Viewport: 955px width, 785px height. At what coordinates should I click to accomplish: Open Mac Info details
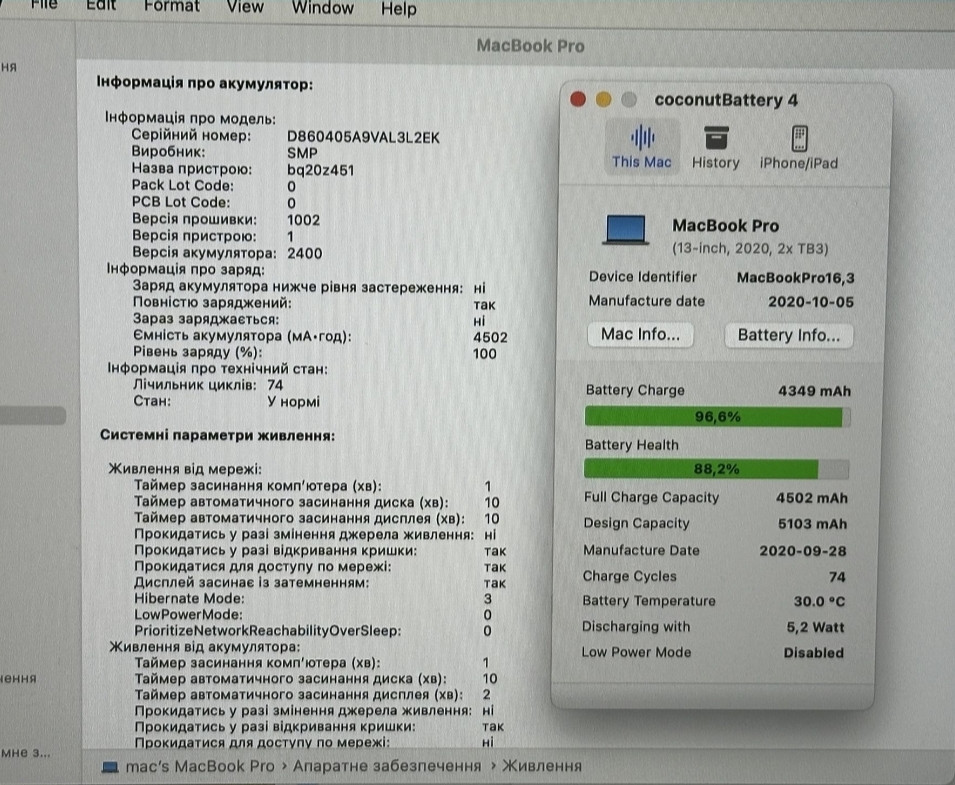coord(640,334)
